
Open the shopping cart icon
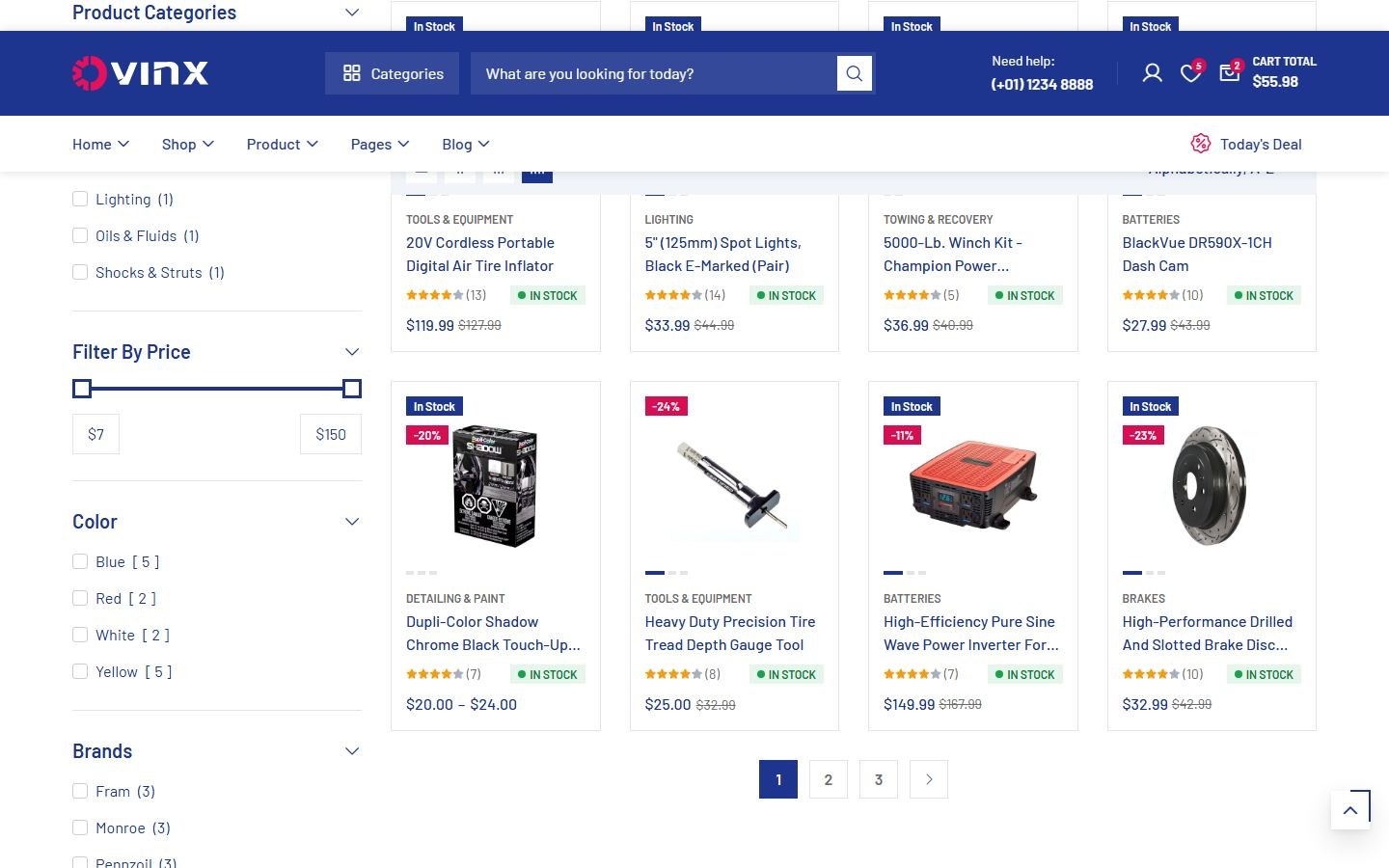pos(1229,72)
